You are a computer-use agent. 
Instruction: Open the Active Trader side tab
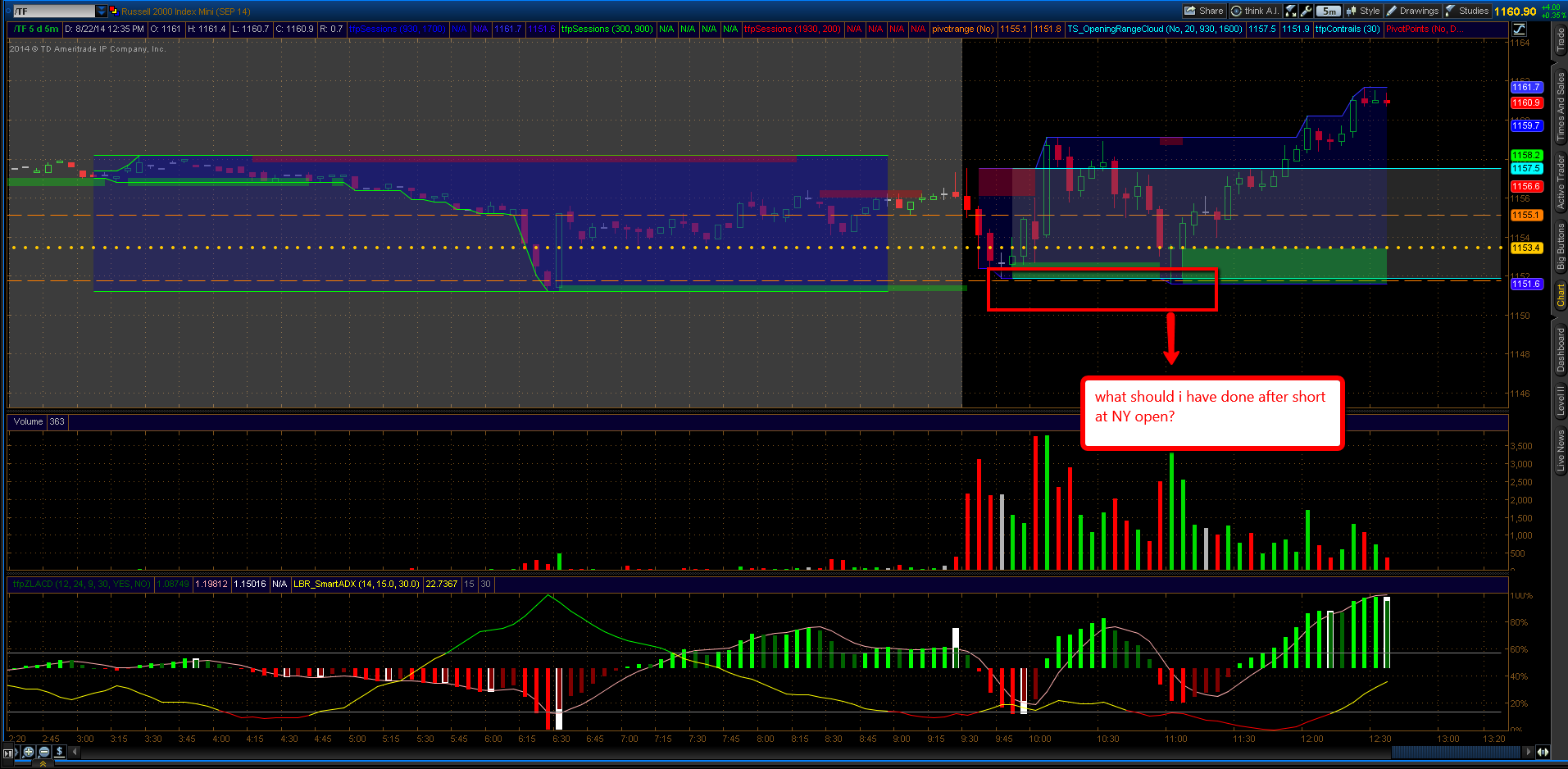point(1561,181)
